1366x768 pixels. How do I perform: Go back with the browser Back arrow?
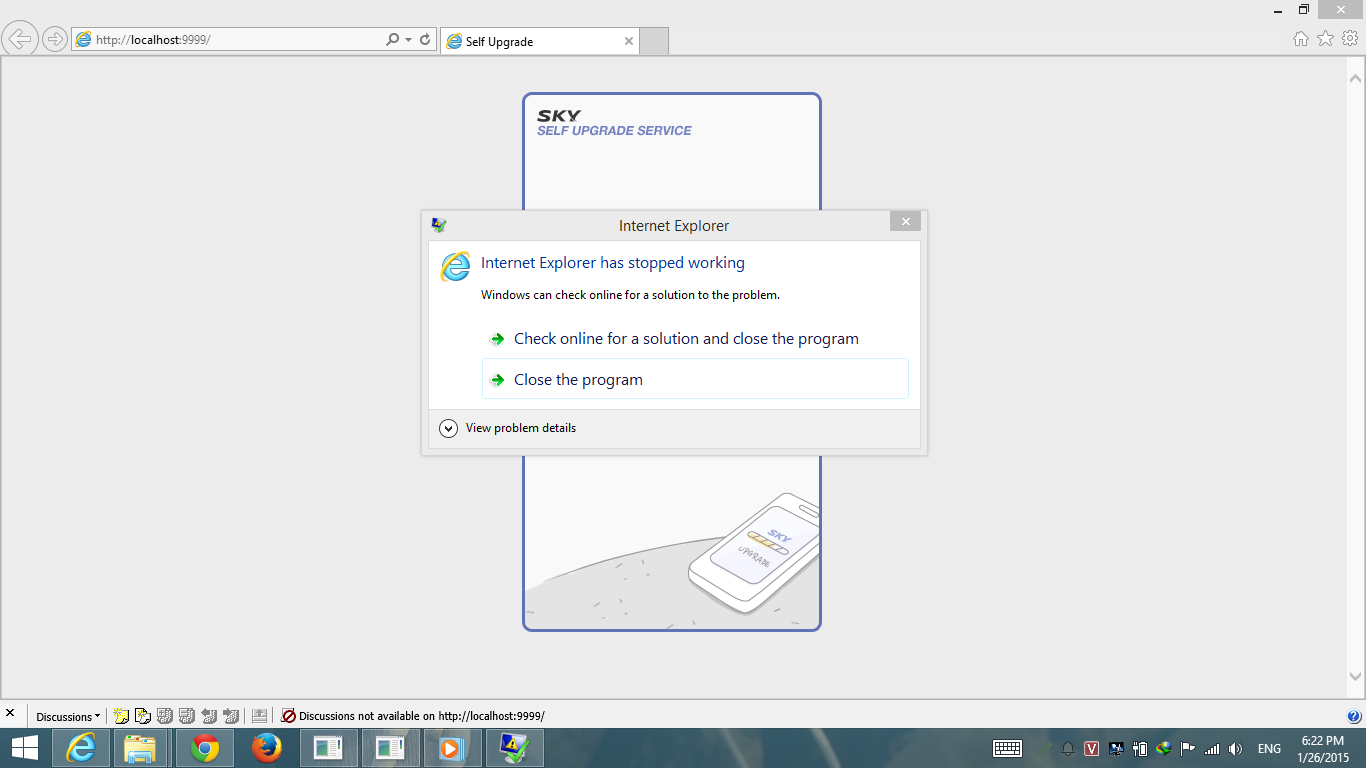pos(20,39)
